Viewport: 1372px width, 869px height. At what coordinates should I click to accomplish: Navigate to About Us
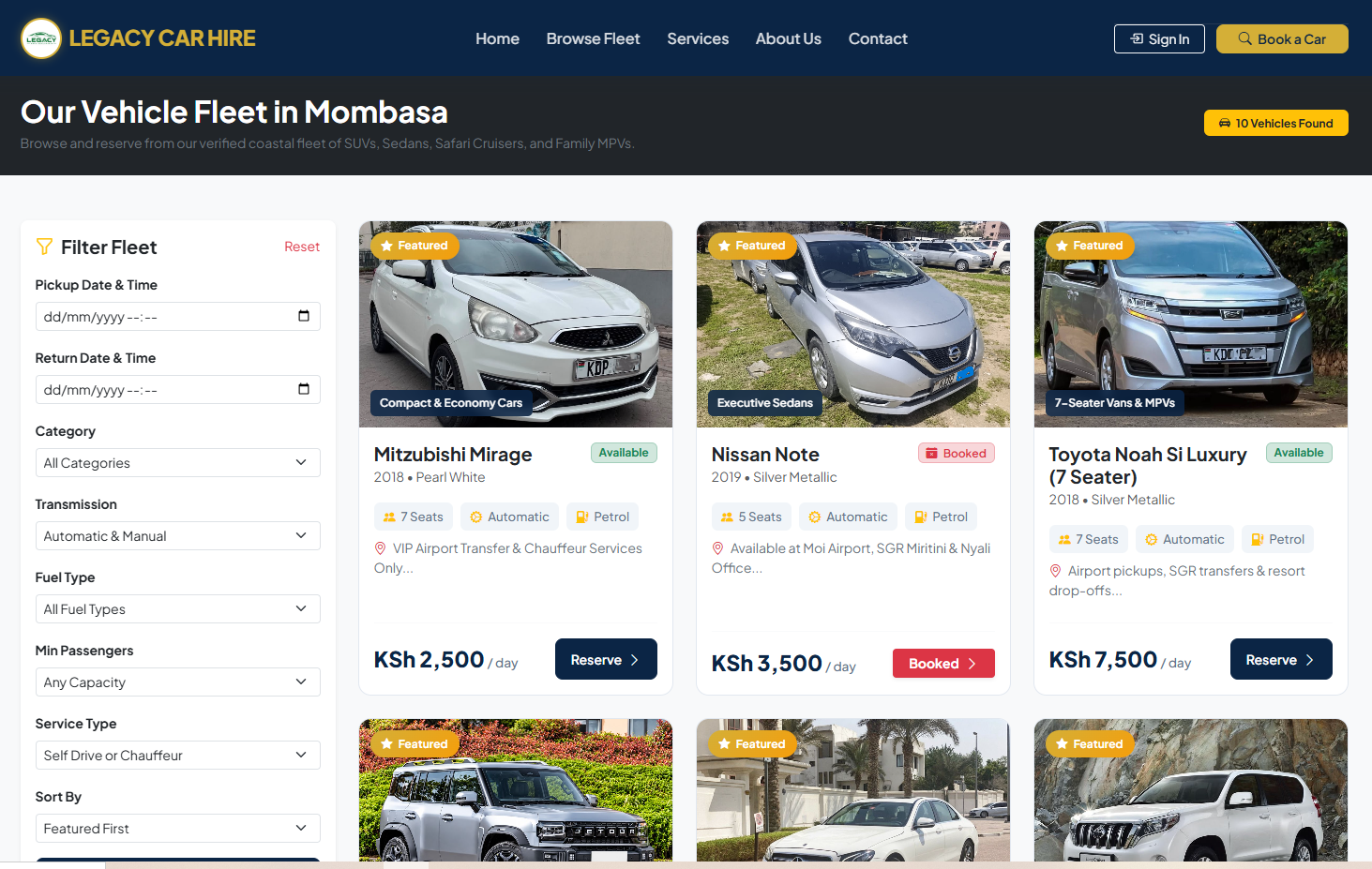pos(789,38)
